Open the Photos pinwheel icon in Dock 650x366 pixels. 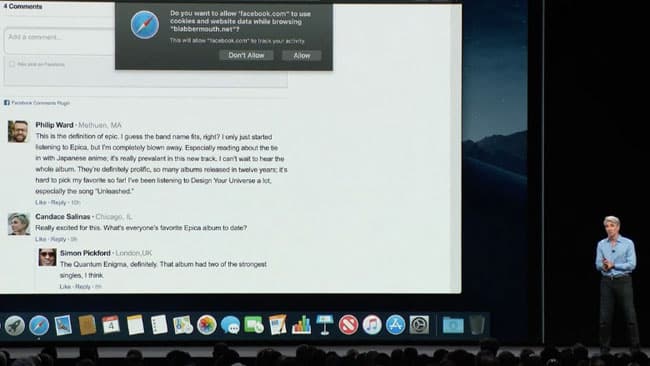tap(206, 325)
